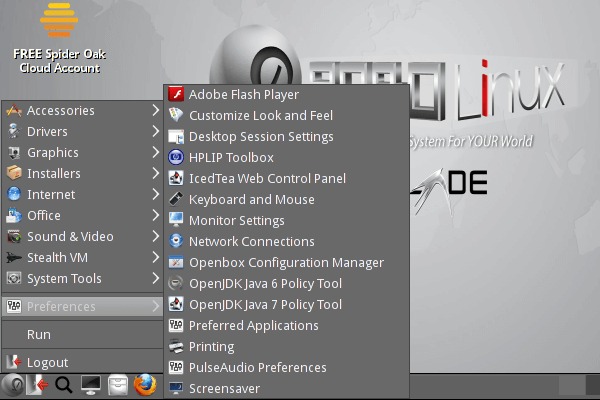The image size is (600, 400).
Task: Open the Sound & Video menu label
Action: pos(70,237)
